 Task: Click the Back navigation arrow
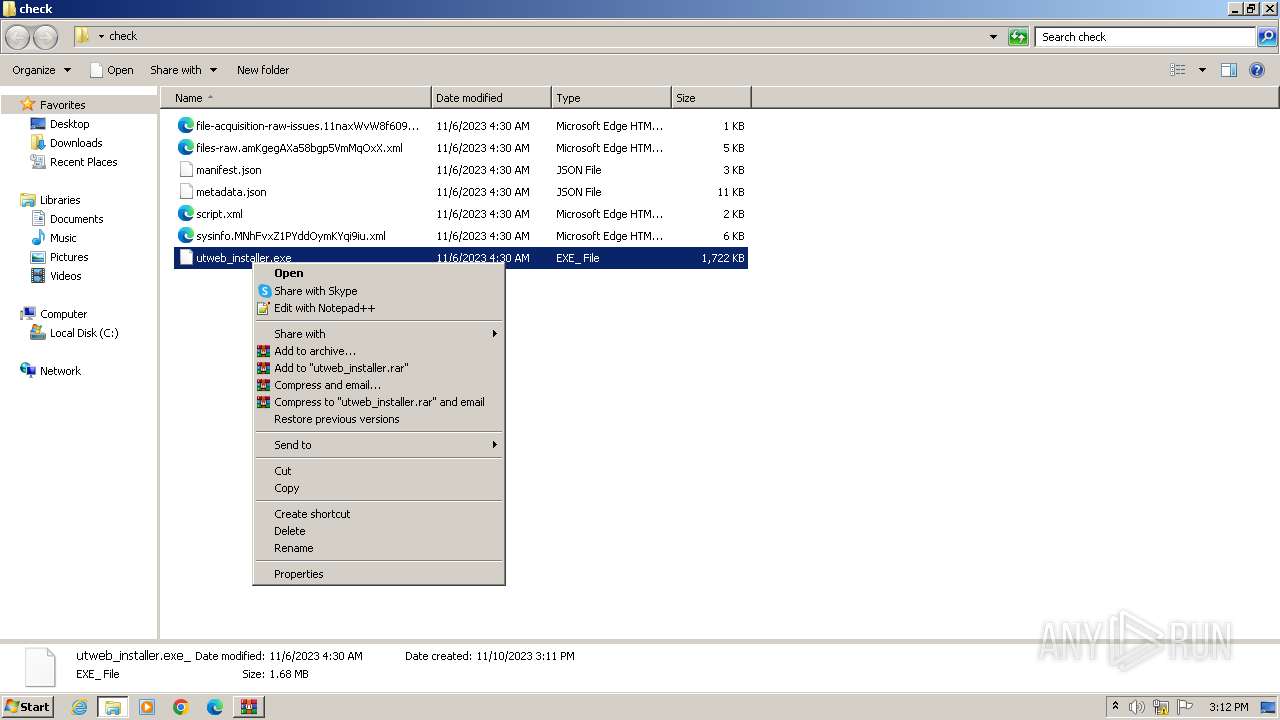[x=18, y=37]
